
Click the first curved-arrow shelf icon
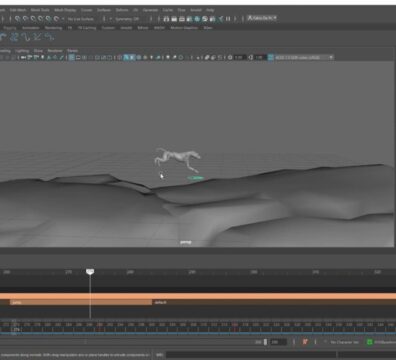point(4,37)
